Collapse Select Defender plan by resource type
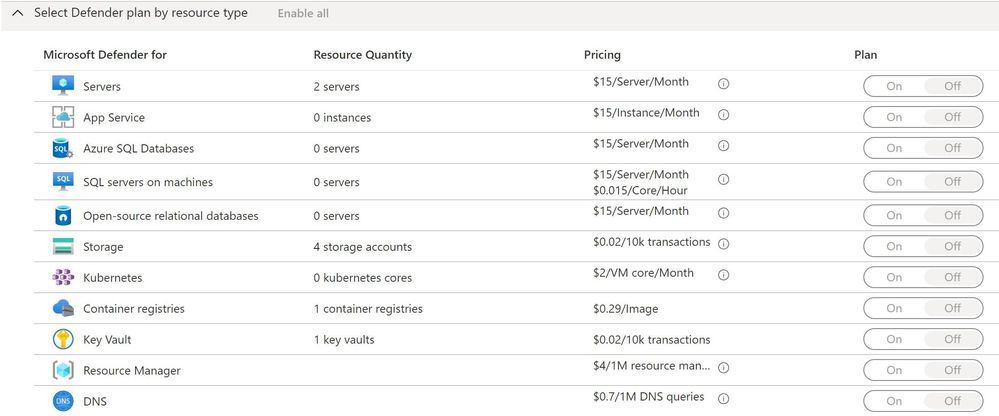This screenshot has height=416, width=999. pyautogui.click(x=17, y=13)
